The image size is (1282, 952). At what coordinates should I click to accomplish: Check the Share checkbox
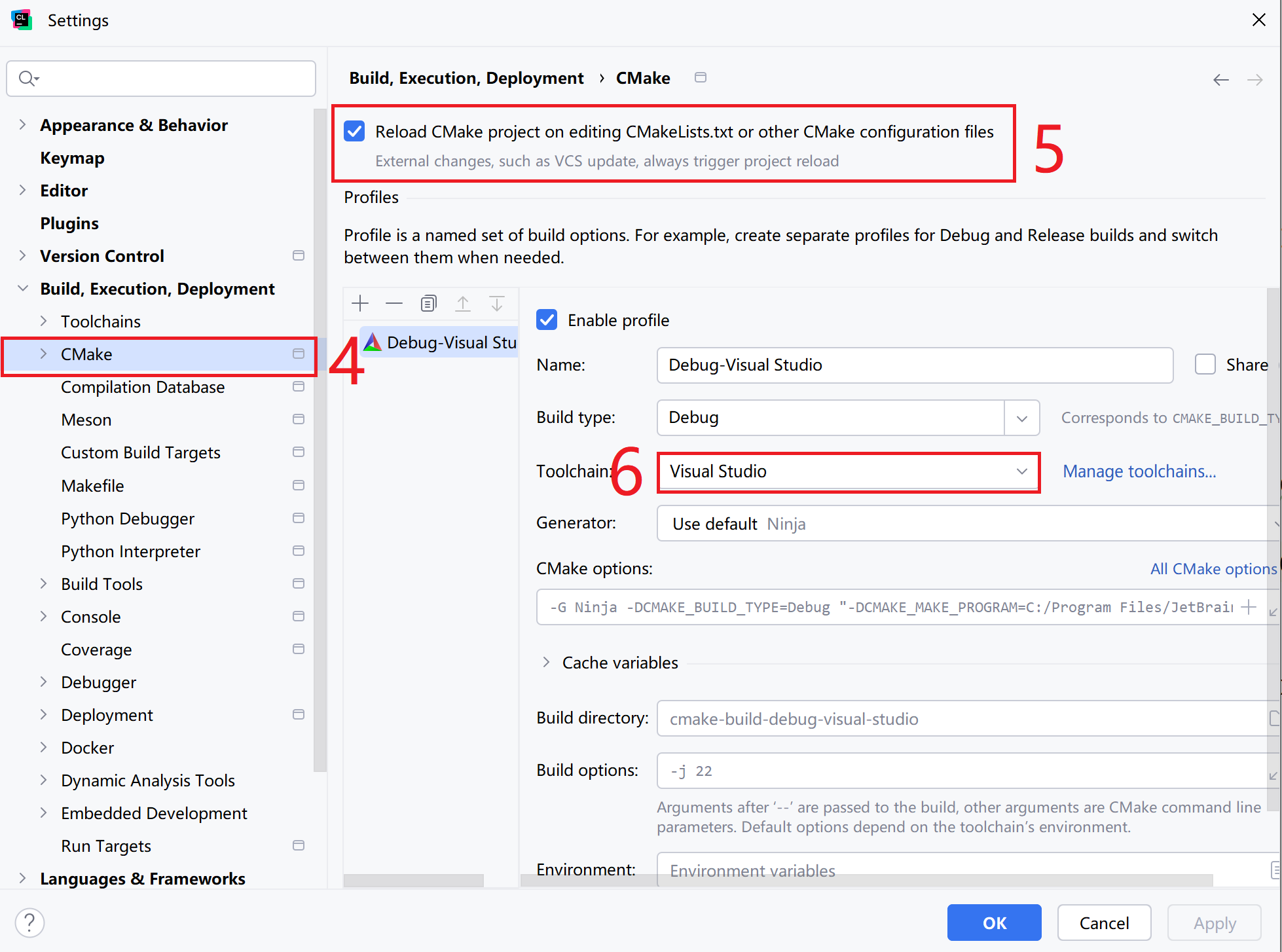tap(1205, 365)
